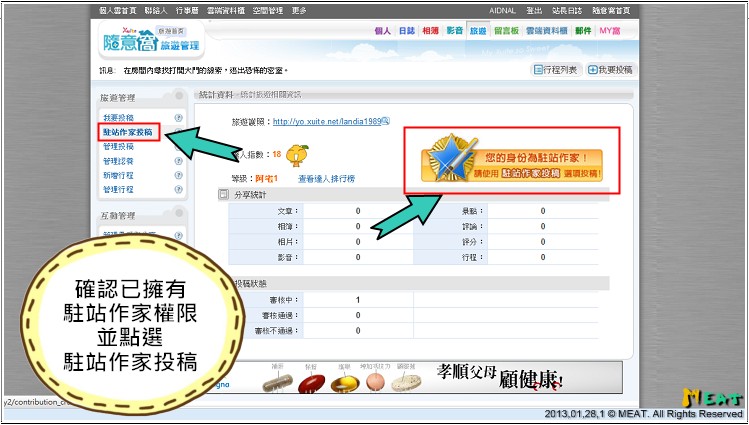Click the 審核不通過 row label
The height and width of the screenshot is (425, 749).
click(x=276, y=331)
